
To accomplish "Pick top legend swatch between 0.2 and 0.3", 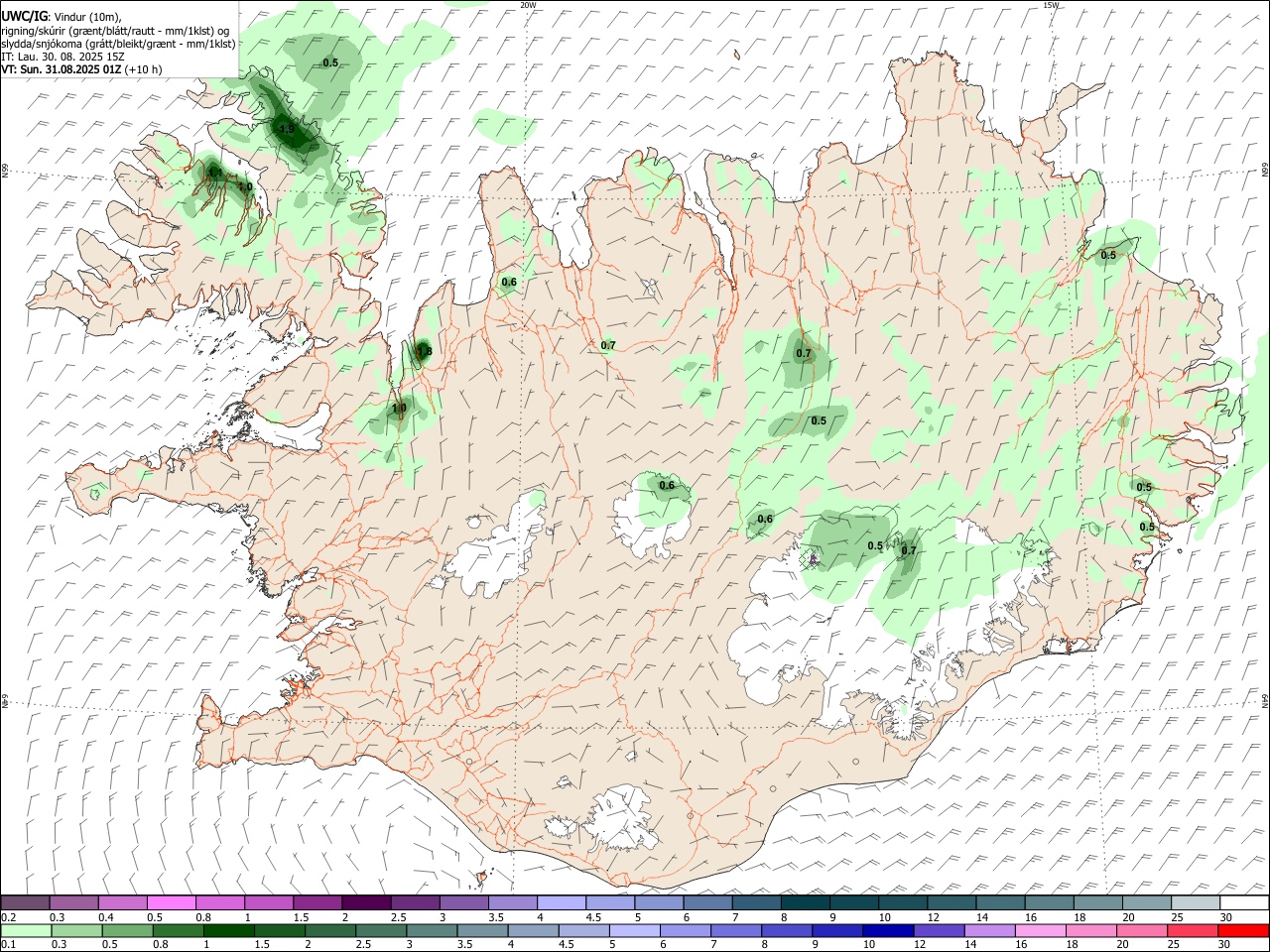I will 27,903.
